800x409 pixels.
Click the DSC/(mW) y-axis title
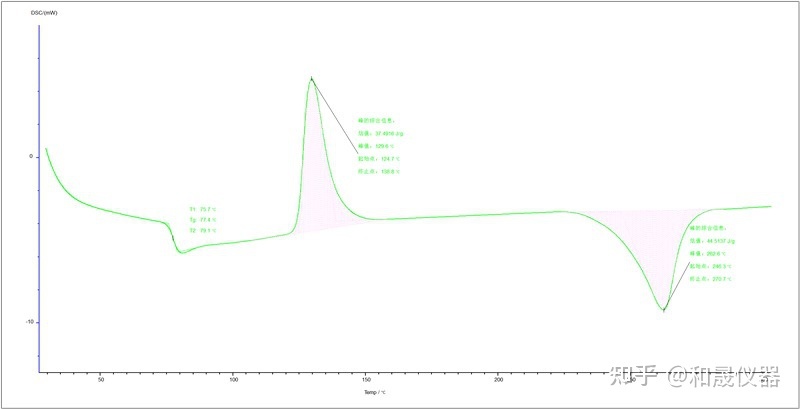pyautogui.click(x=42, y=11)
